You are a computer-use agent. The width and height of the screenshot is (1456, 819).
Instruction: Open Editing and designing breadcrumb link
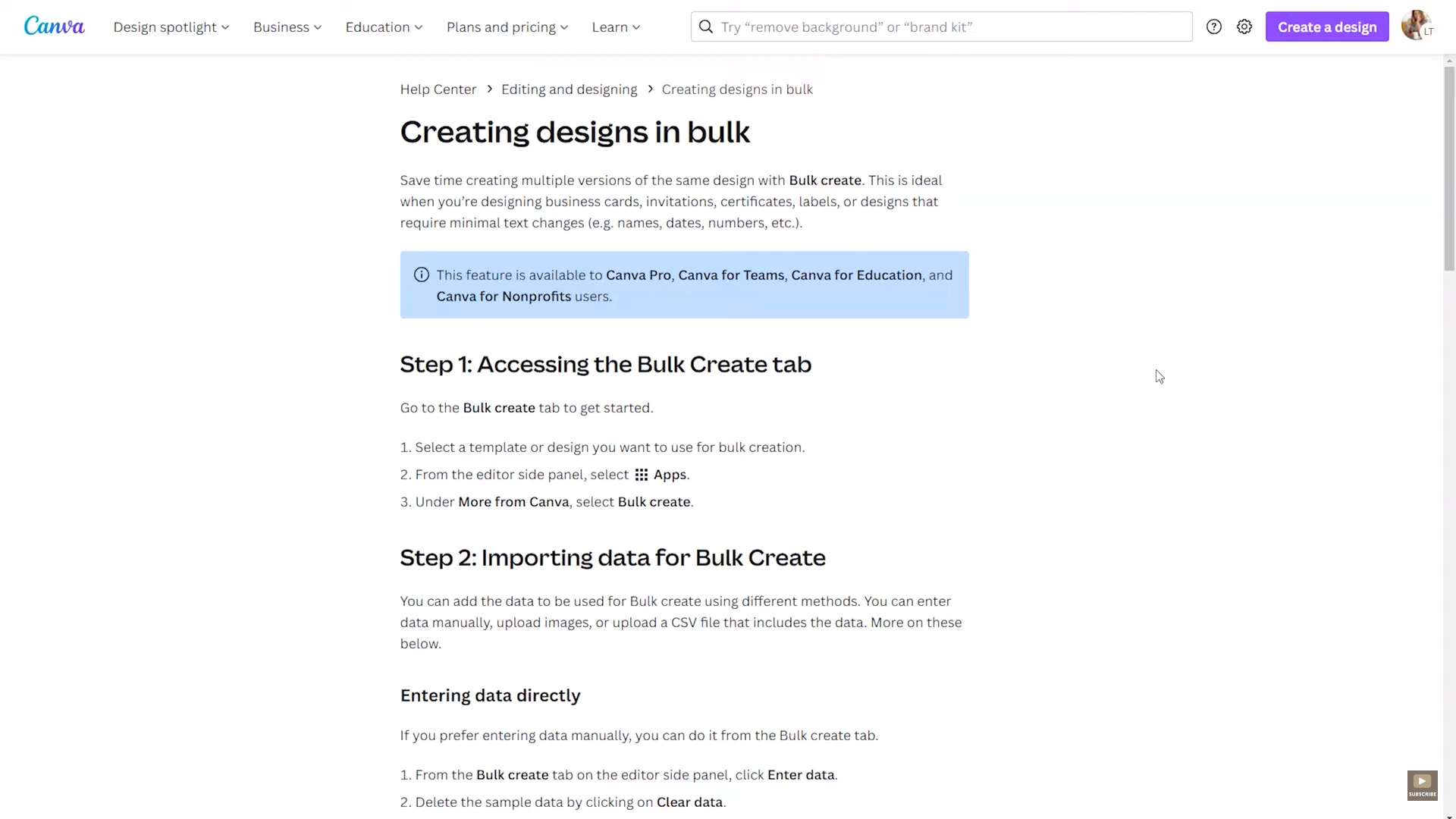(569, 89)
